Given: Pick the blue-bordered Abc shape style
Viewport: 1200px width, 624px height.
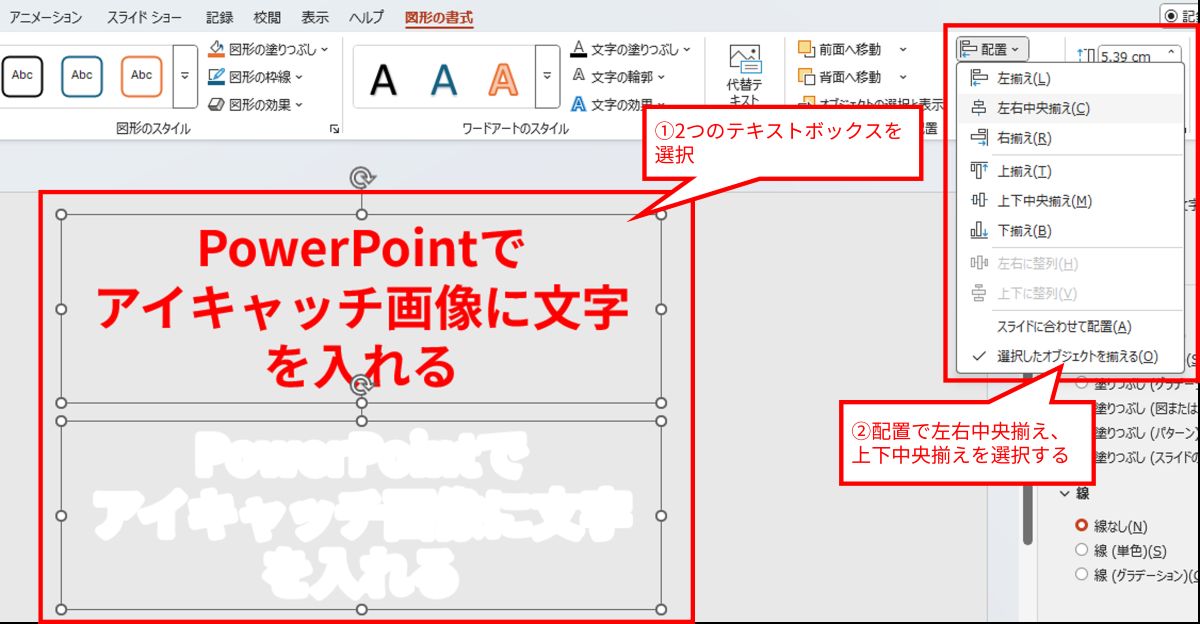Looking at the screenshot, I should point(82,76).
